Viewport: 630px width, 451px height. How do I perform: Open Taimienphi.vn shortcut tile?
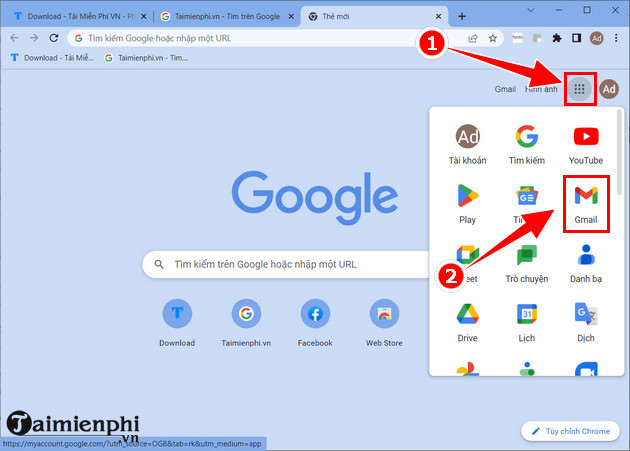click(x=246, y=323)
